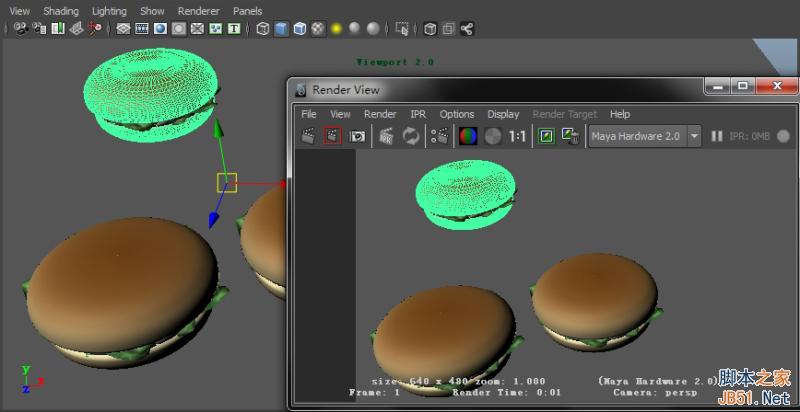This screenshot has height=412, width=800.
Task: Open the Render View File menu
Action: [309, 114]
